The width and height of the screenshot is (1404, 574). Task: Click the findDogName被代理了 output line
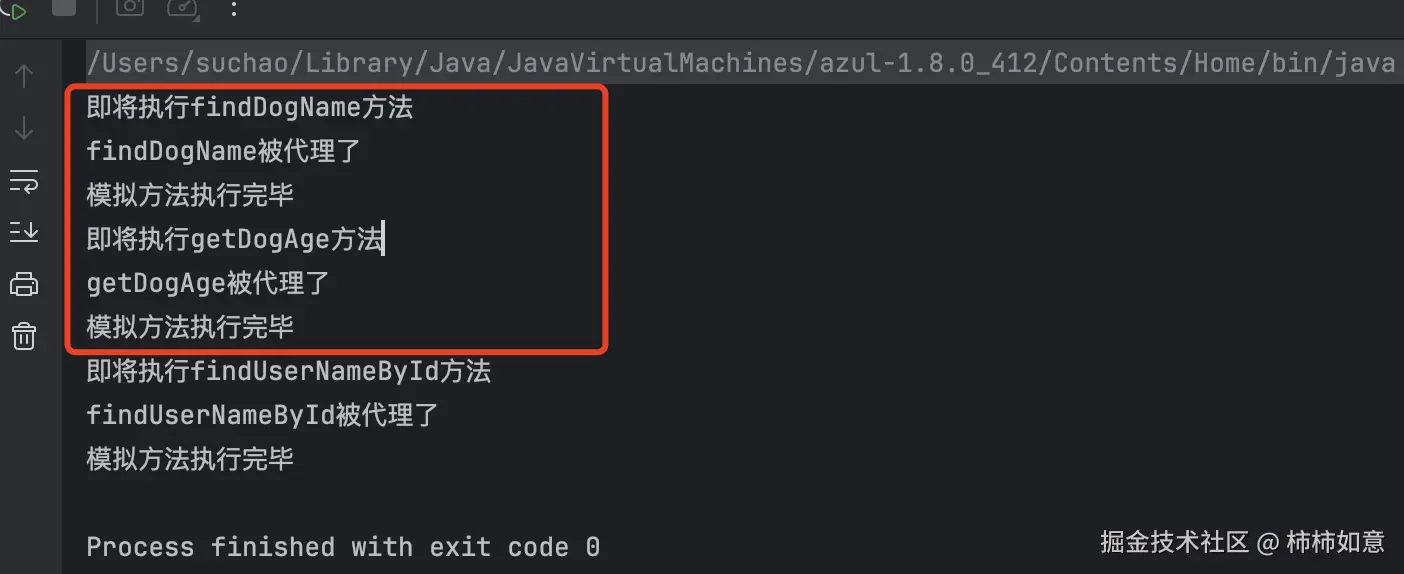224,152
